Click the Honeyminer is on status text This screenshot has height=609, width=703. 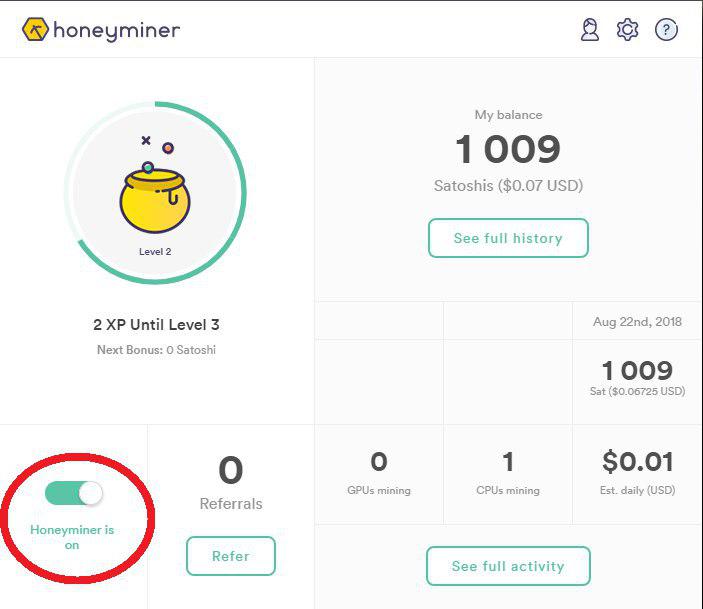(72, 537)
